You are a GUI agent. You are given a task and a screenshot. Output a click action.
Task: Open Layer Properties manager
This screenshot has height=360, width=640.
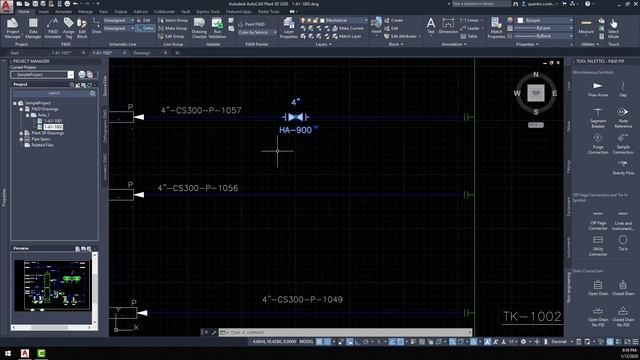[x=289, y=28]
